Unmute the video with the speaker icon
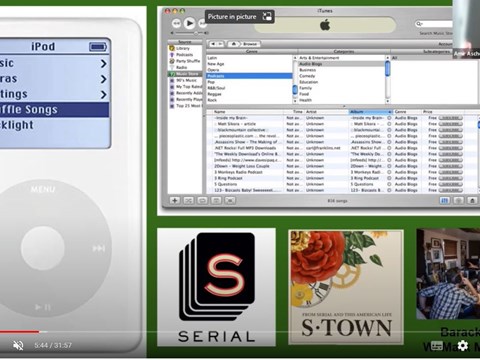 pyautogui.click(x=18, y=345)
